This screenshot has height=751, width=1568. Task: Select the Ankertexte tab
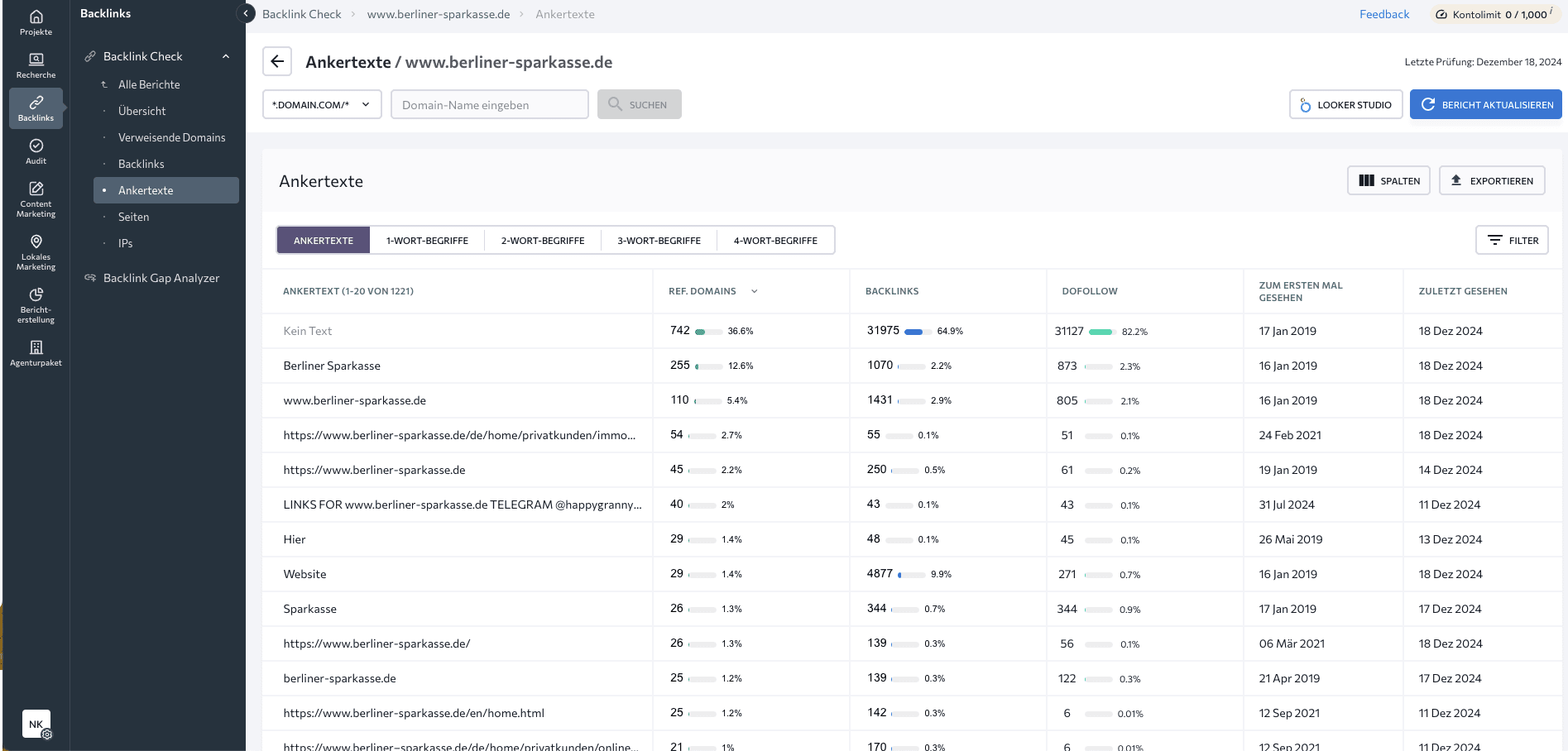tap(324, 241)
